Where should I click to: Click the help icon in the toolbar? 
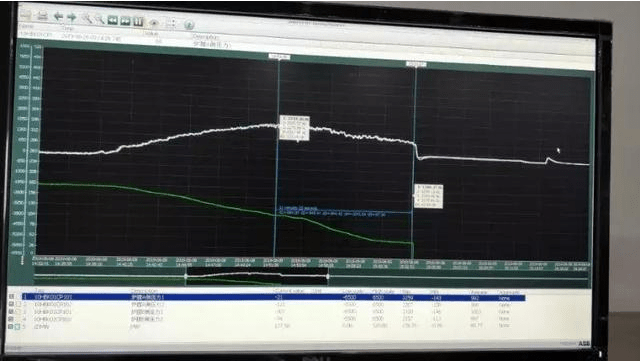pos(188,25)
